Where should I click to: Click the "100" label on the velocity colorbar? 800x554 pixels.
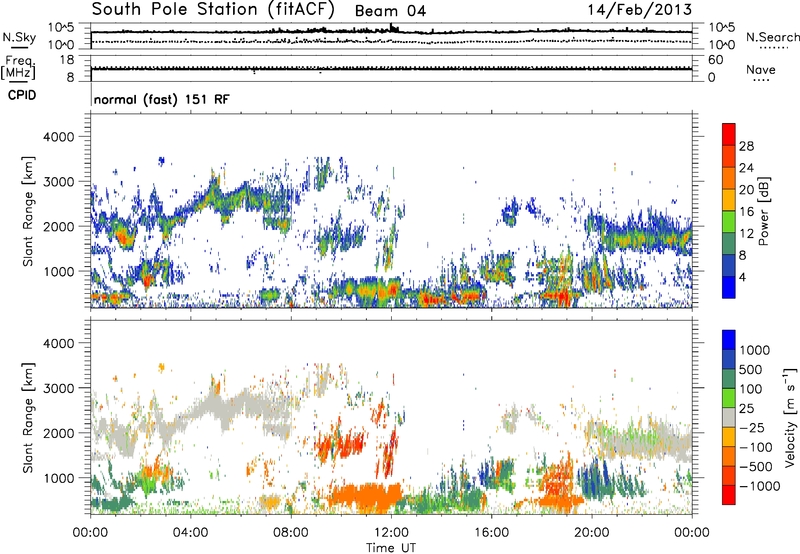point(751,389)
